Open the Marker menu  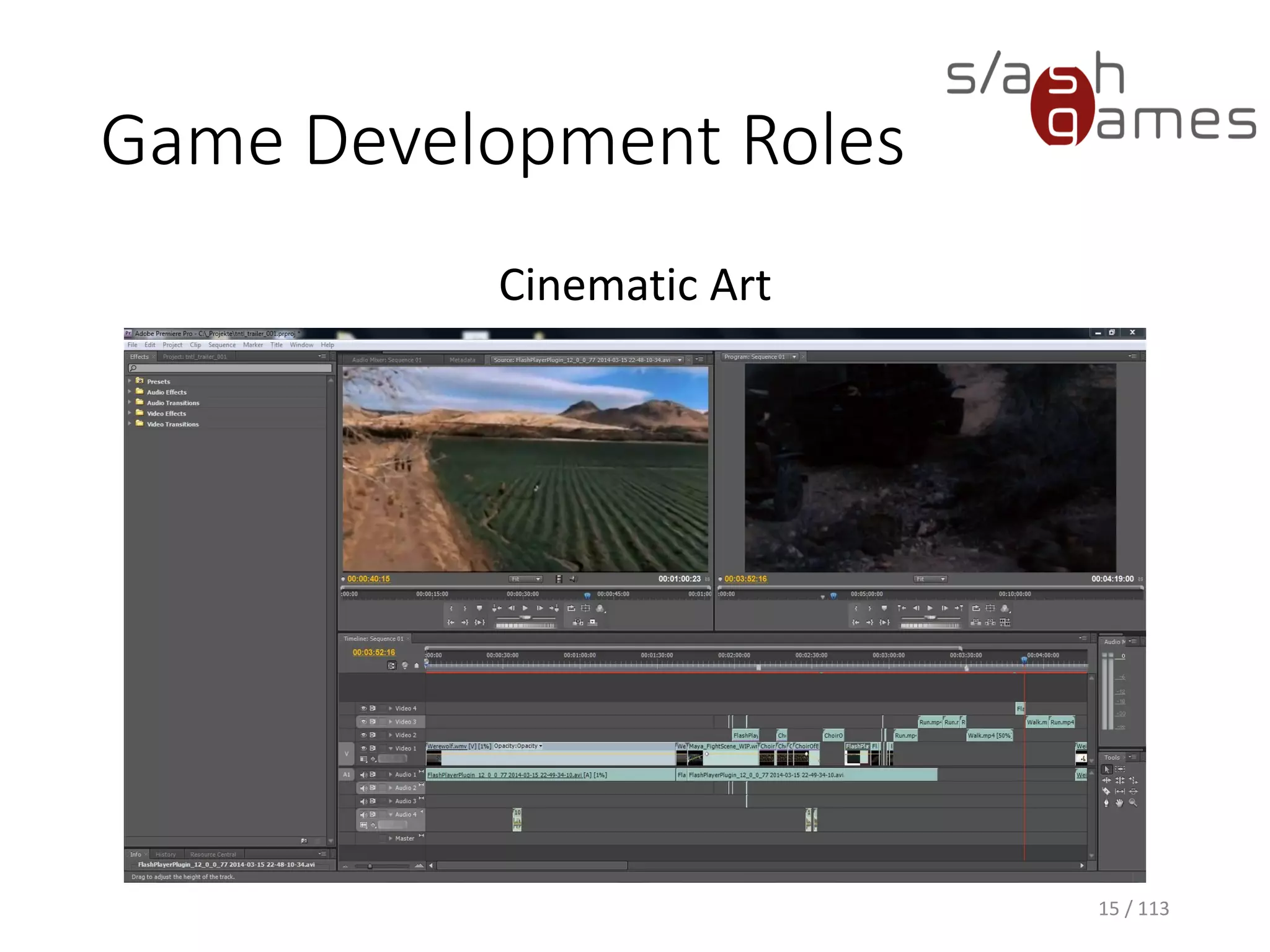click(253, 345)
